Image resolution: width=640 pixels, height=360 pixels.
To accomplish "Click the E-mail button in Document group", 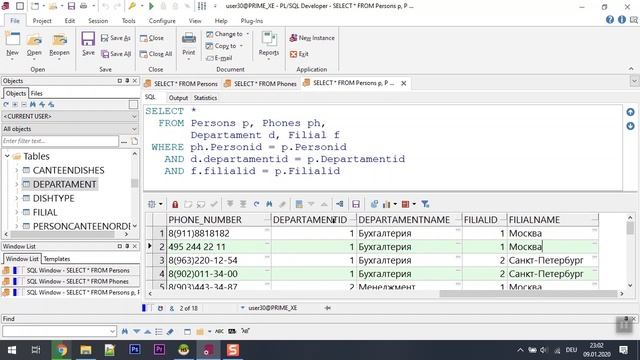I will (x=220, y=58).
